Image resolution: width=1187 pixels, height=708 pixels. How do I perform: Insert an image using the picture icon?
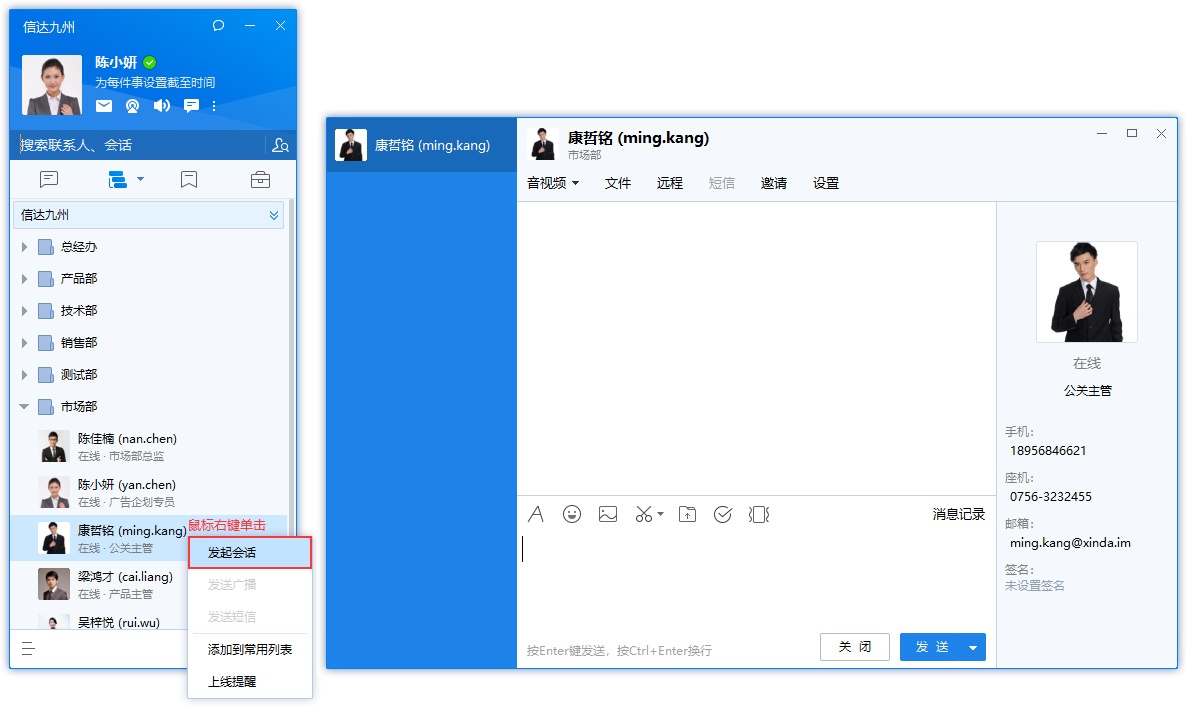pos(608,514)
